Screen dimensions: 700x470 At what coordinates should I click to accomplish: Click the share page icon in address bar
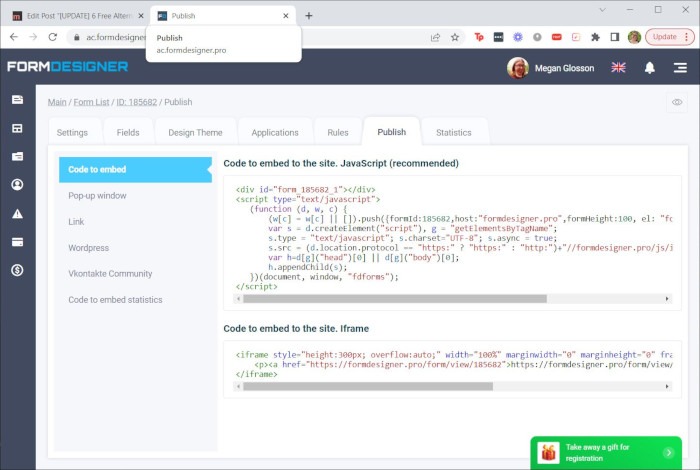pos(435,37)
